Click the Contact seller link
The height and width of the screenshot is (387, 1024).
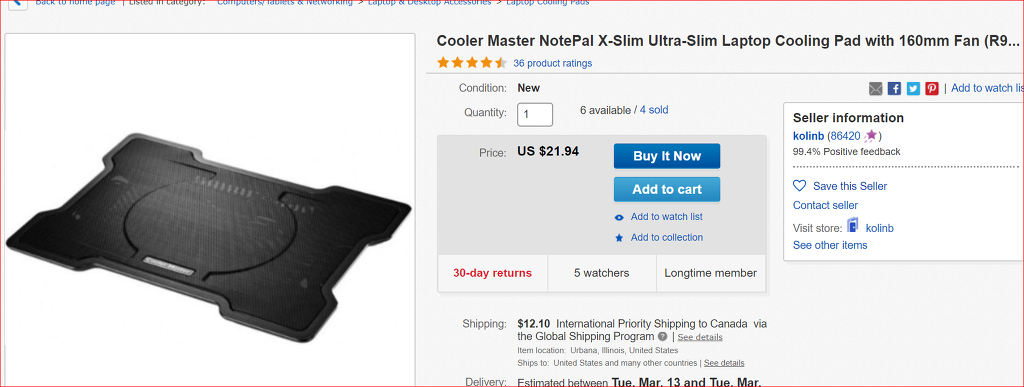click(x=825, y=205)
